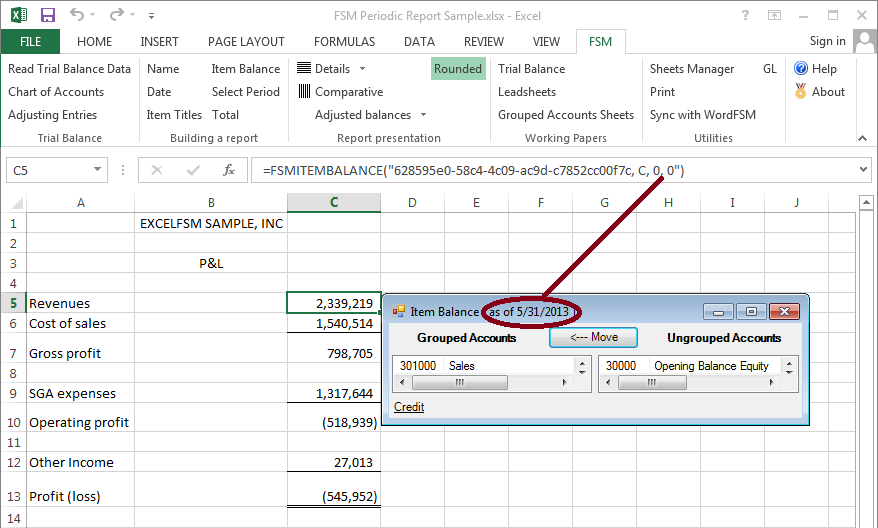Click 301000 Sales grouped account row
878x528 pixels.
click(x=484, y=366)
